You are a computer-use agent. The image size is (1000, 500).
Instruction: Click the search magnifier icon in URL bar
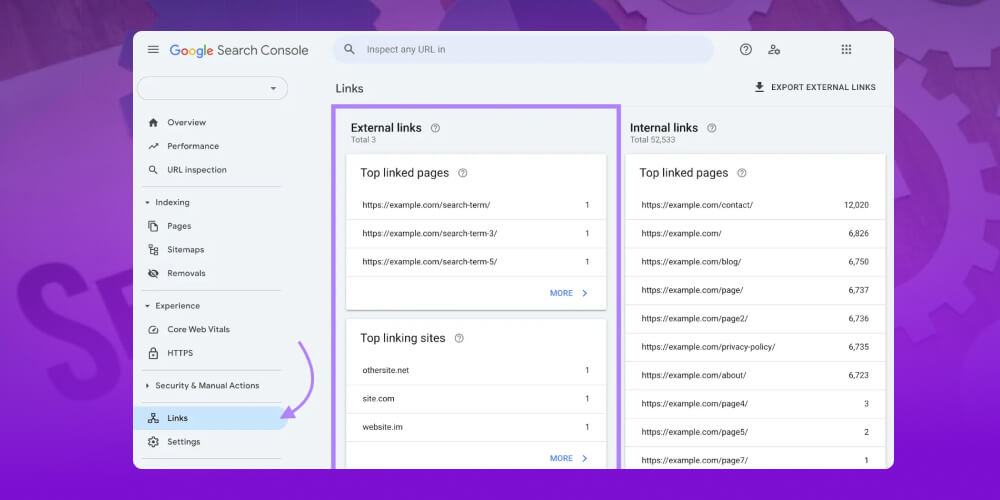point(350,50)
